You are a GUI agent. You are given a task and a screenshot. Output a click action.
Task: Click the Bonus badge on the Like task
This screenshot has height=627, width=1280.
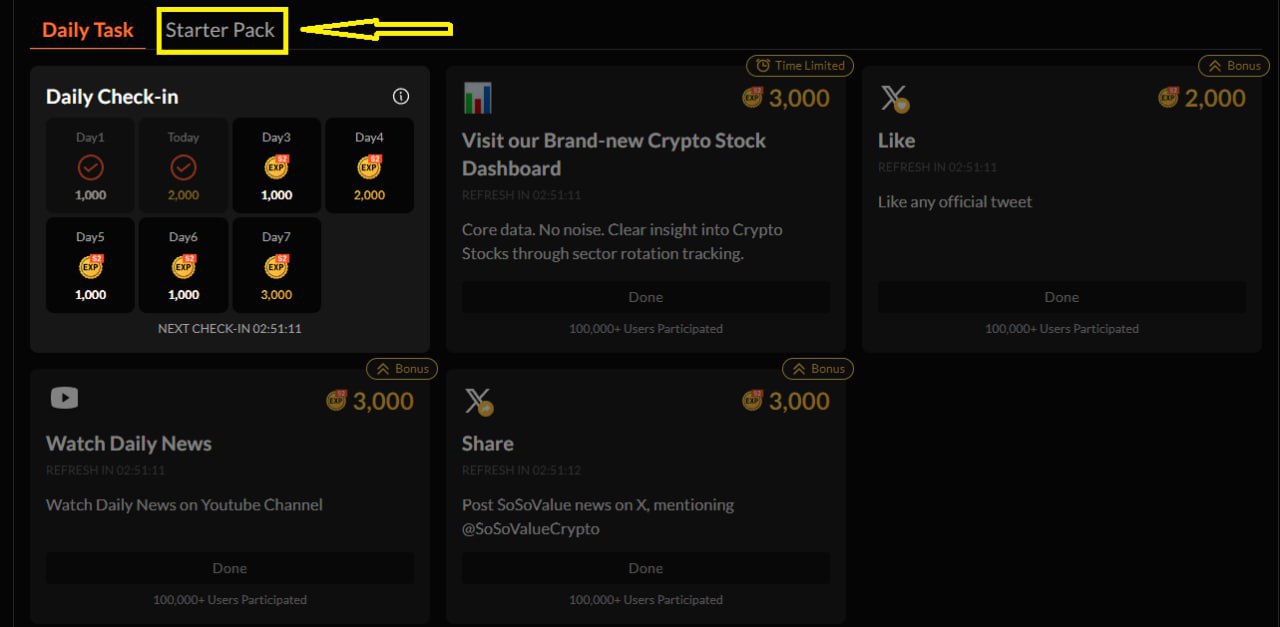tap(1235, 66)
